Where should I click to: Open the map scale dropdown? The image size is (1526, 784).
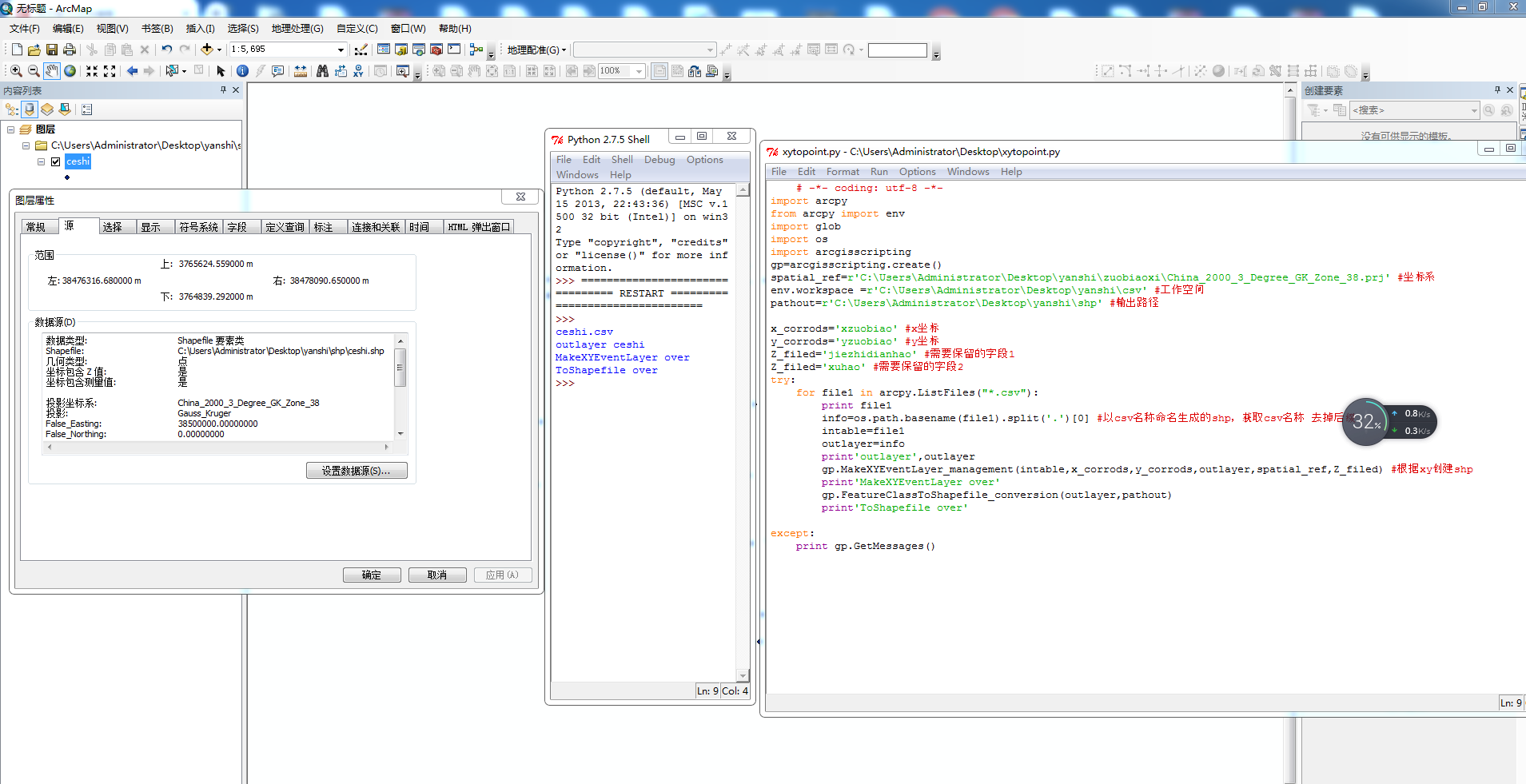click(x=341, y=50)
